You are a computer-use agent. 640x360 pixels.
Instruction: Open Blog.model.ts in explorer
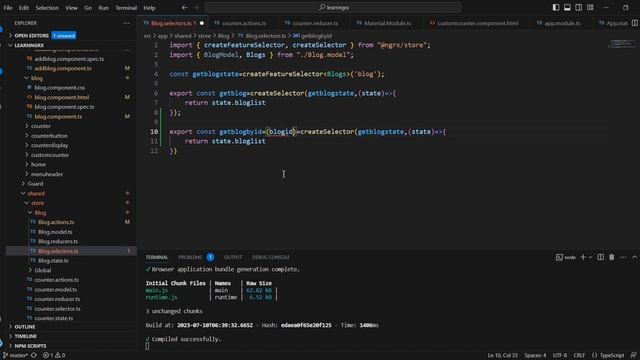coord(55,232)
